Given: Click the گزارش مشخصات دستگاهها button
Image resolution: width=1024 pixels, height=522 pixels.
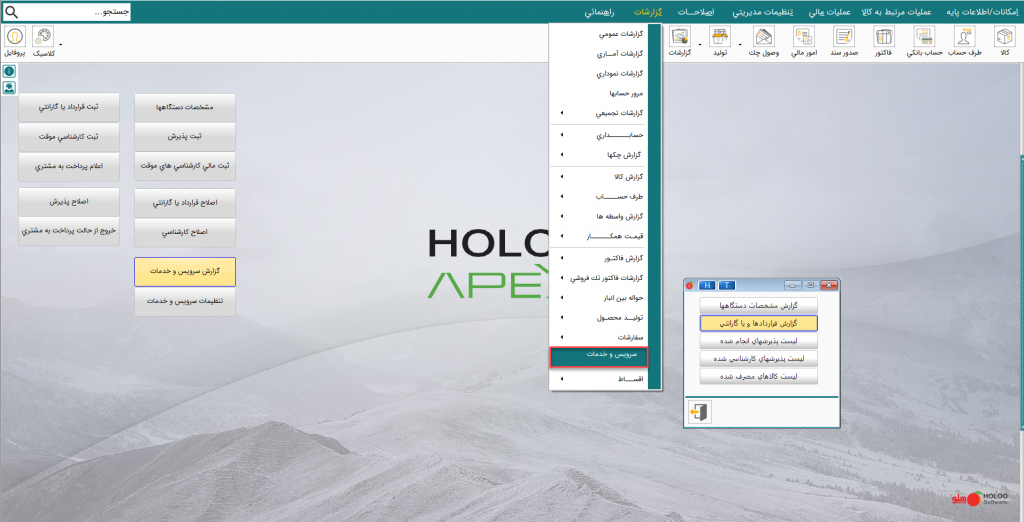Looking at the screenshot, I should (758, 305).
